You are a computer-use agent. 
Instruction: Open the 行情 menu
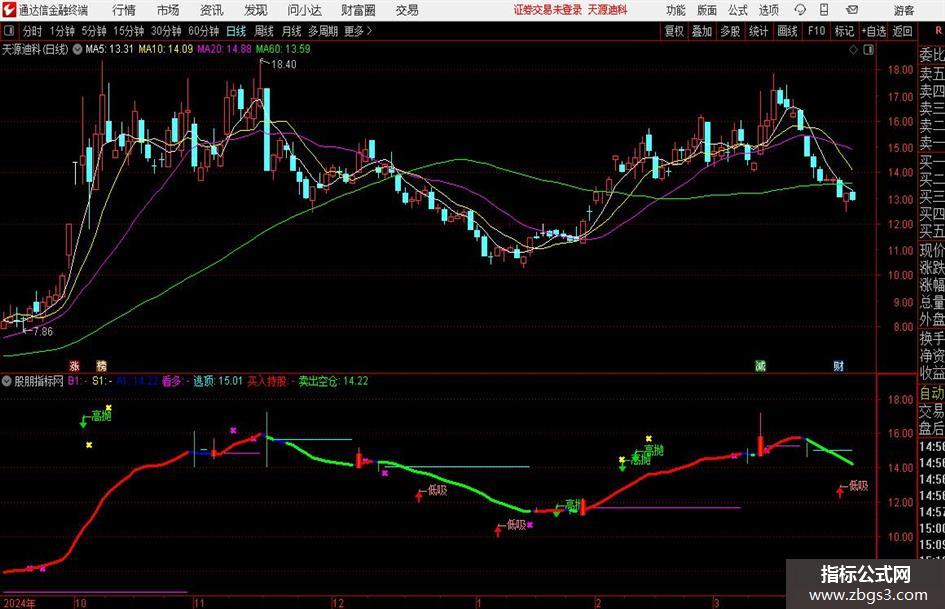[x=124, y=10]
